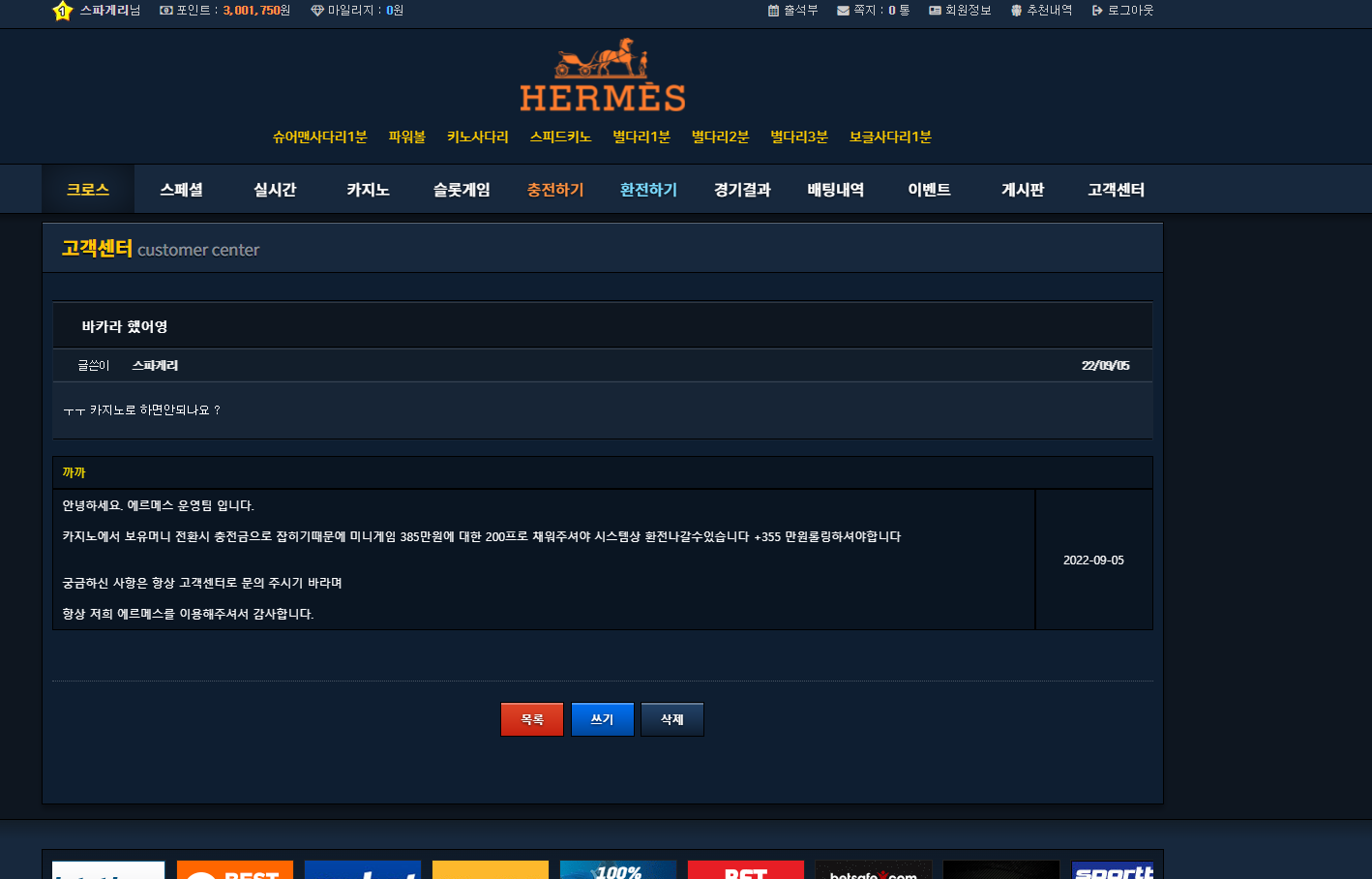
Task: Click the red 목록 list button
Action: coord(532,719)
